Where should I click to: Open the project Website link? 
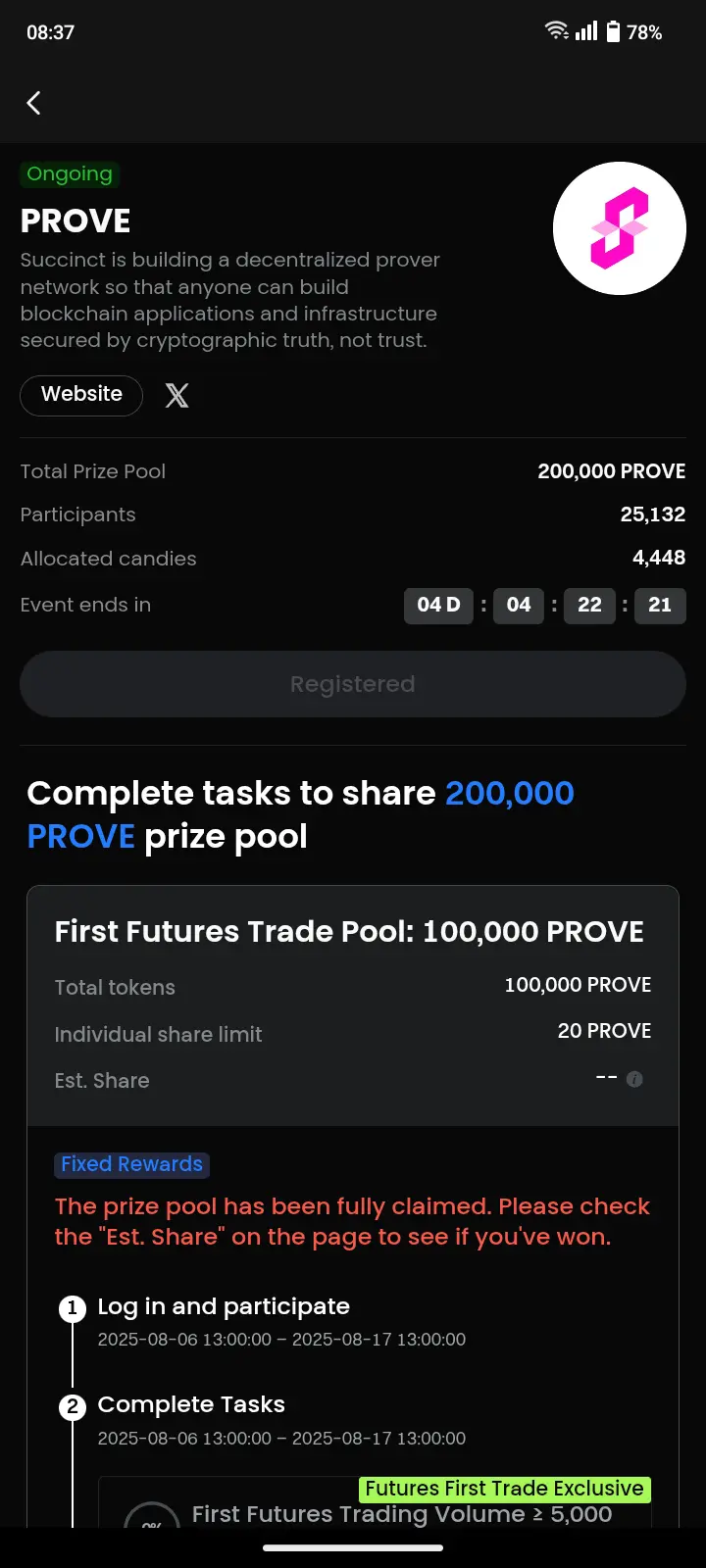81,395
